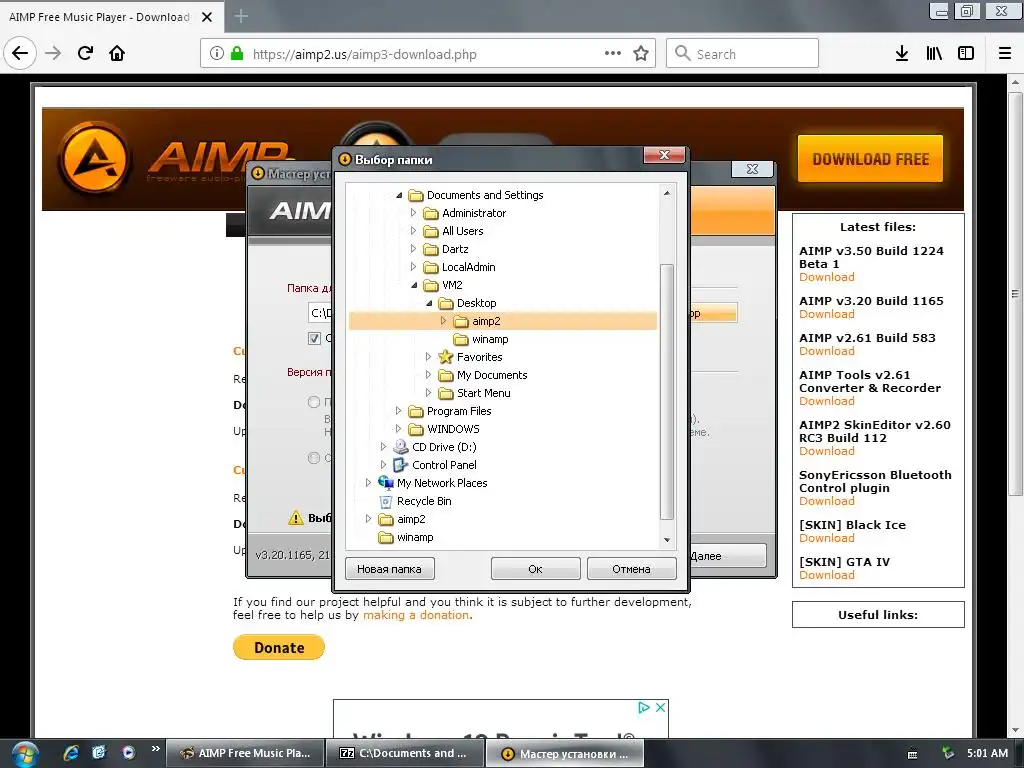The image size is (1024, 768).
Task: Click the tree scrollbar down arrow
Action: pos(667,539)
